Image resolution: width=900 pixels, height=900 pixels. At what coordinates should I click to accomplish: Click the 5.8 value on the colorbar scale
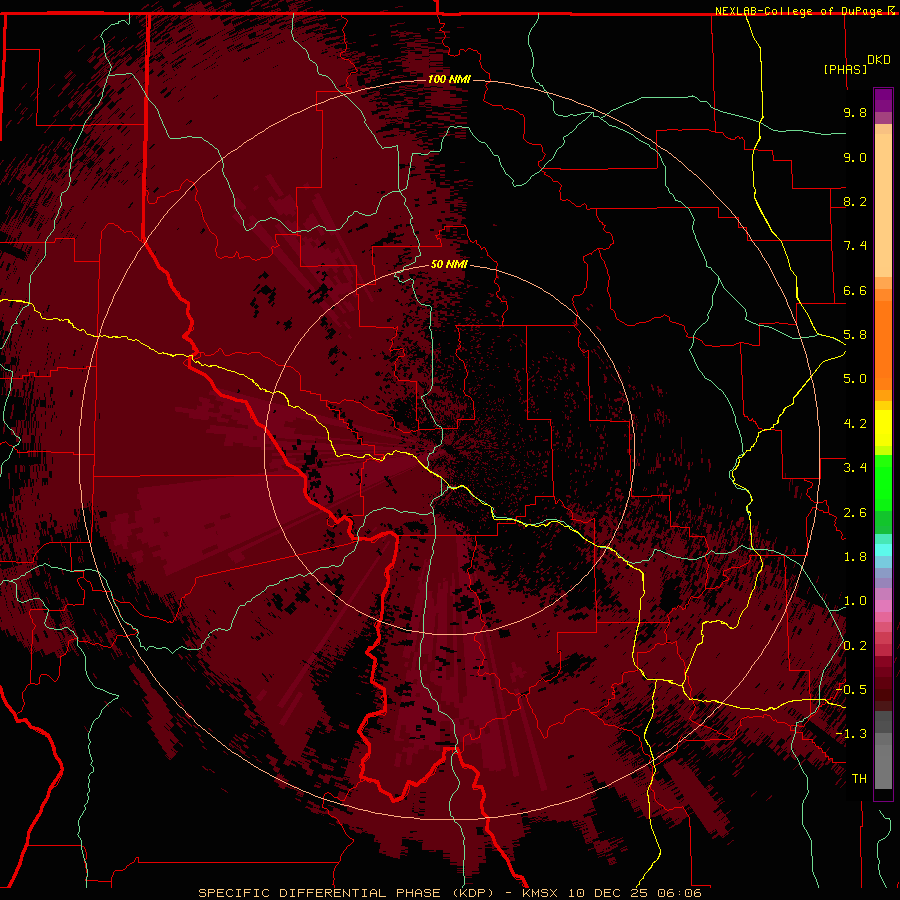pyautogui.click(x=855, y=335)
